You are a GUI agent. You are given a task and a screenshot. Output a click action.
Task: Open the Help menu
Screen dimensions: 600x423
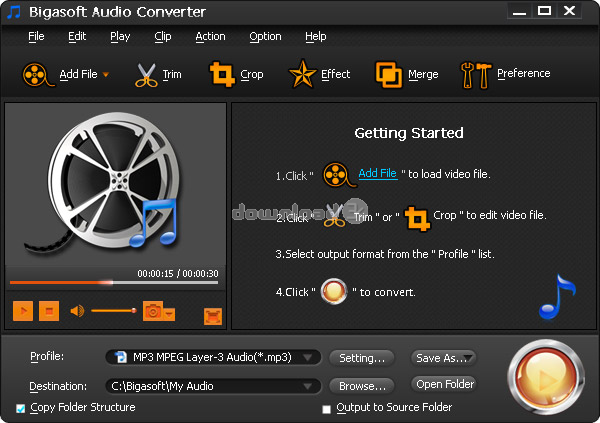(x=316, y=36)
